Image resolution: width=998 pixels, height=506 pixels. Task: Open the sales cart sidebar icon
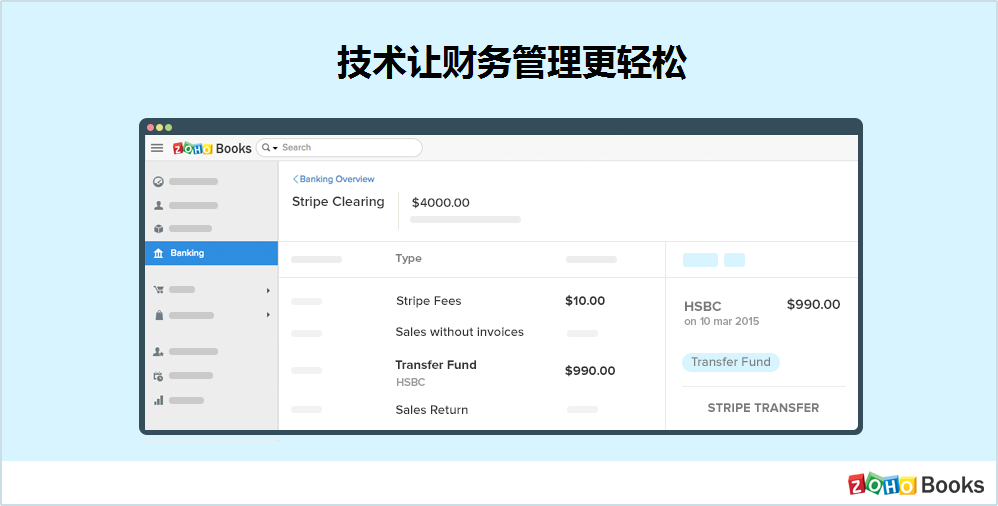pos(158,290)
